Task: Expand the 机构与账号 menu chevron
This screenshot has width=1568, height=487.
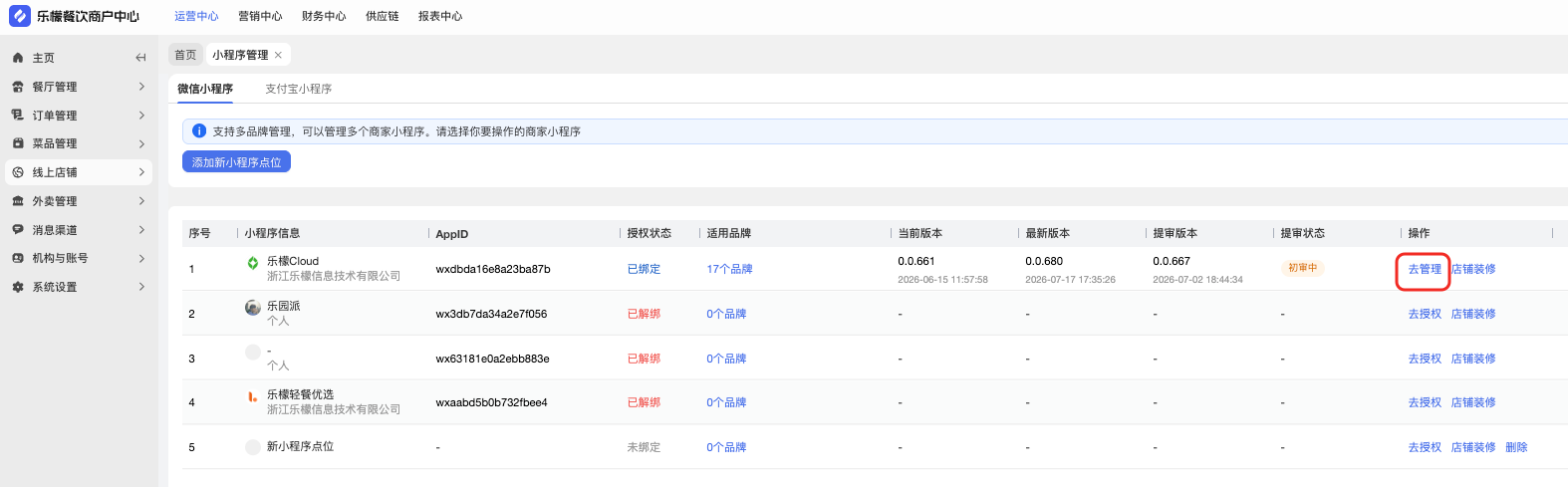Action: pyautogui.click(x=141, y=258)
